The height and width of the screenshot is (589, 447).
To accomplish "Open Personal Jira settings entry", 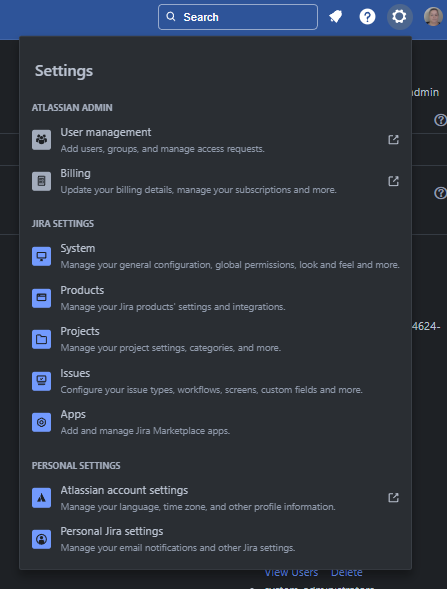I will coord(215,539).
